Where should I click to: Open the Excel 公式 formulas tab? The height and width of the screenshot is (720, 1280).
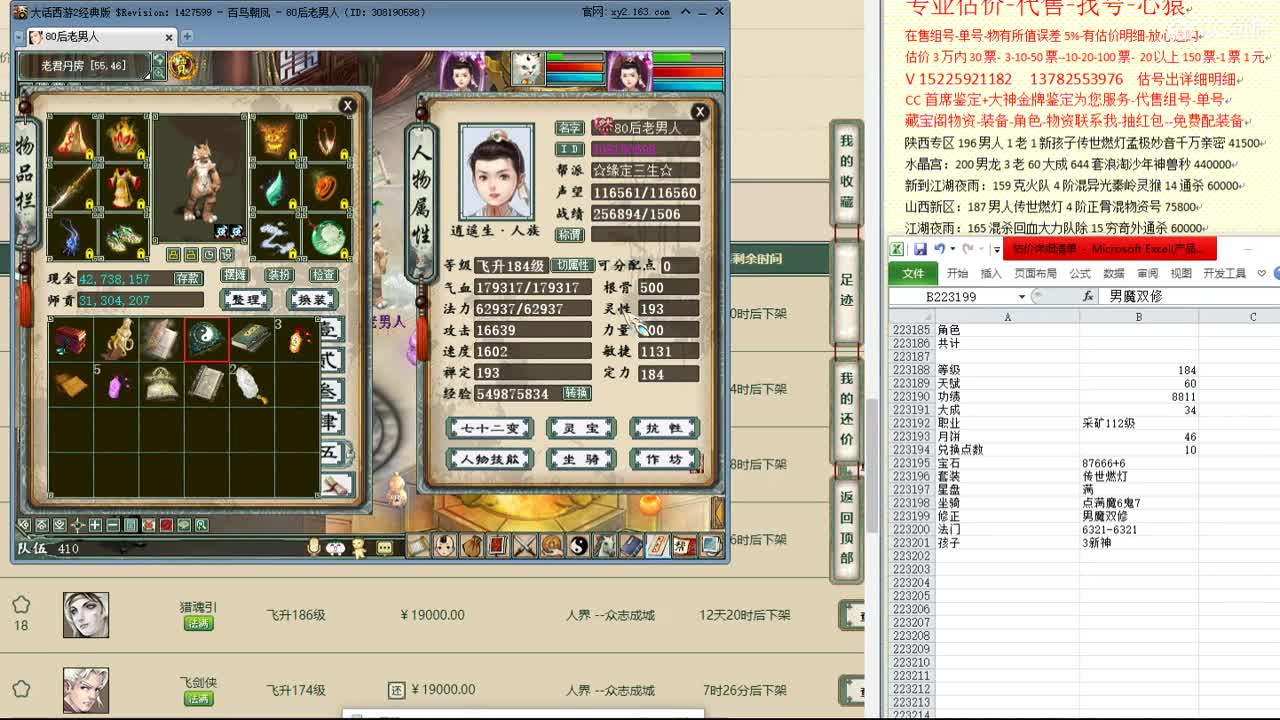1080,273
